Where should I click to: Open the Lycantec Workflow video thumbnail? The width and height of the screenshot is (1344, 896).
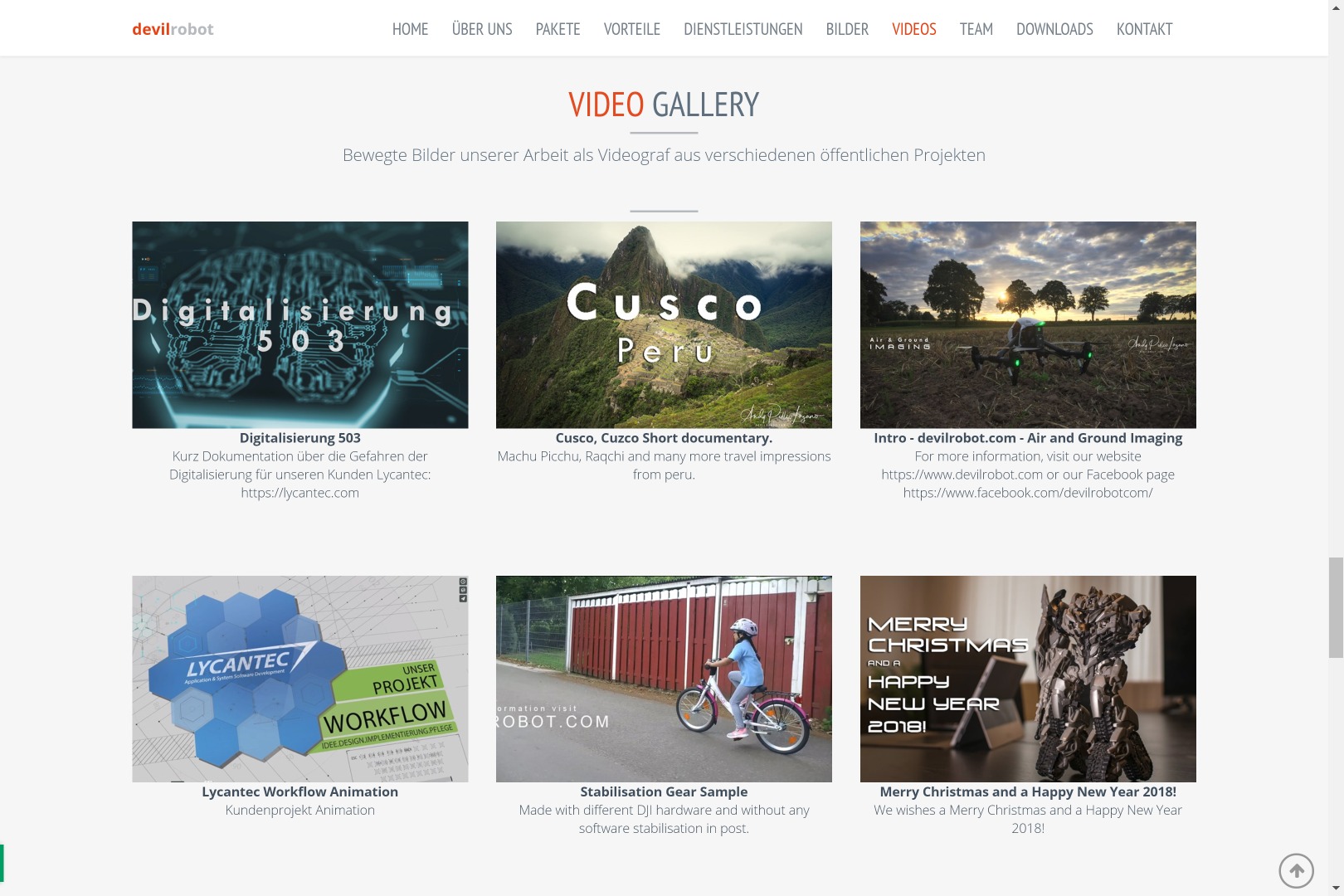pyautogui.click(x=300, y=679)
